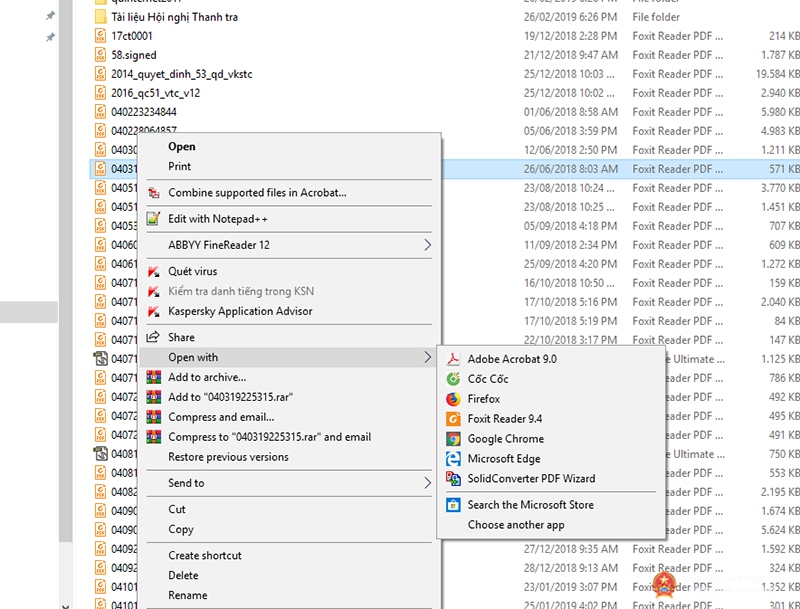Select Edit with Notepad++

click(289, 219)
